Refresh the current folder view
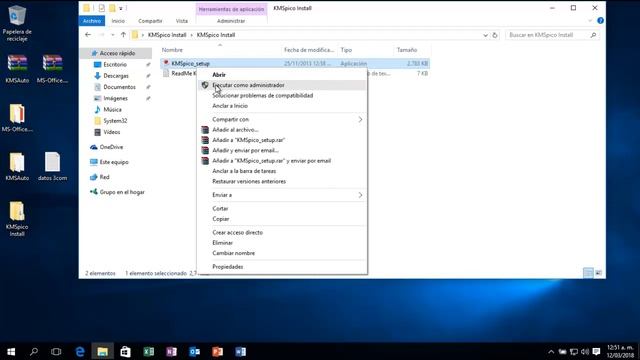Viewport: 640px width, 360px height. tap(495, 35)
